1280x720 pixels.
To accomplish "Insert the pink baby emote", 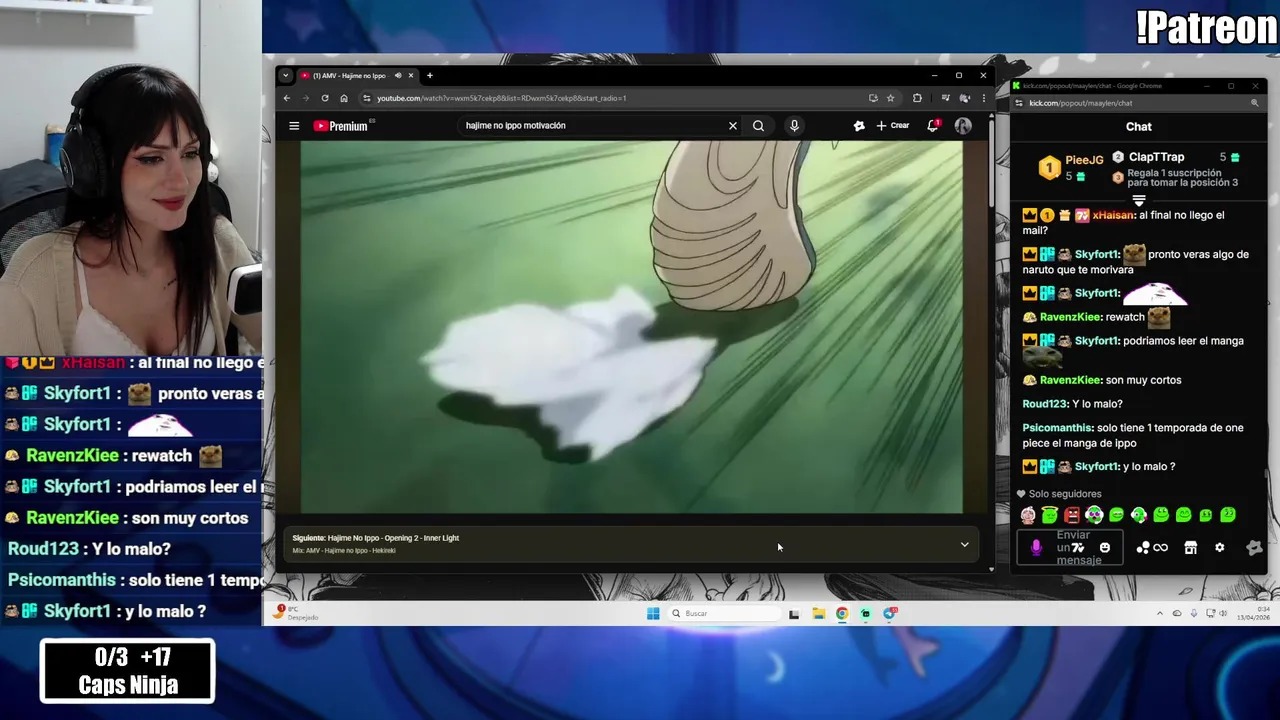I will [1028, 515].
